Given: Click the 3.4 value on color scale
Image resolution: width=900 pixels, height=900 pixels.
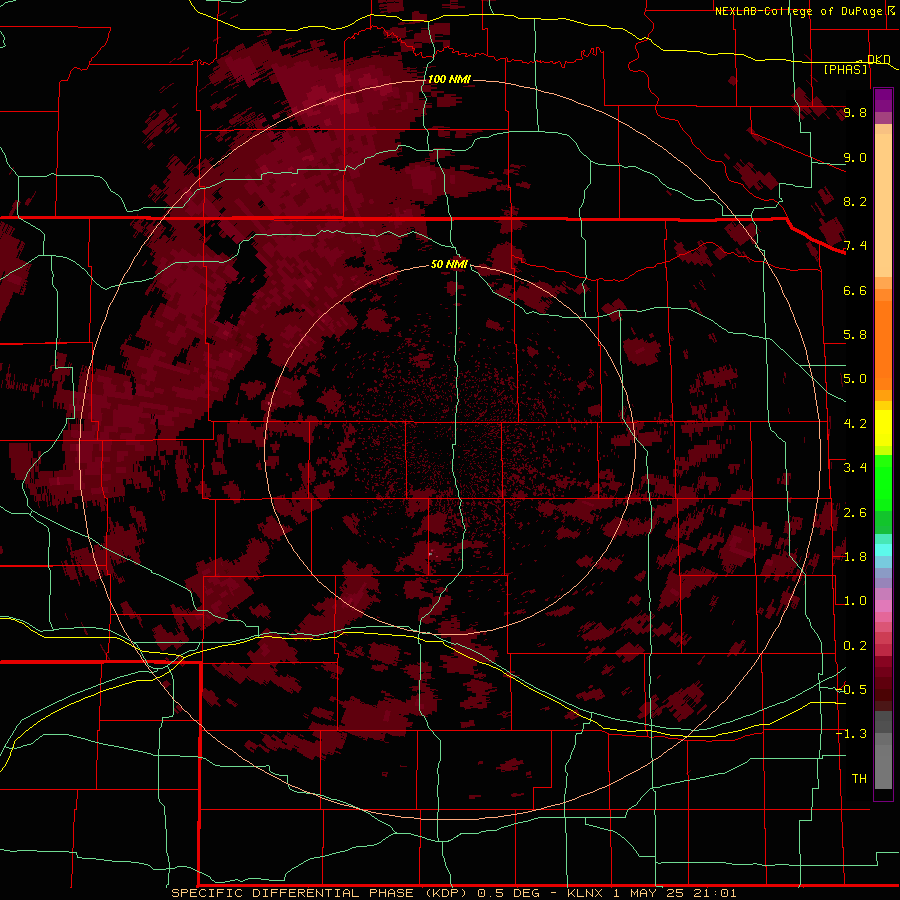Looking at the screenshot, I should point(855,468).
